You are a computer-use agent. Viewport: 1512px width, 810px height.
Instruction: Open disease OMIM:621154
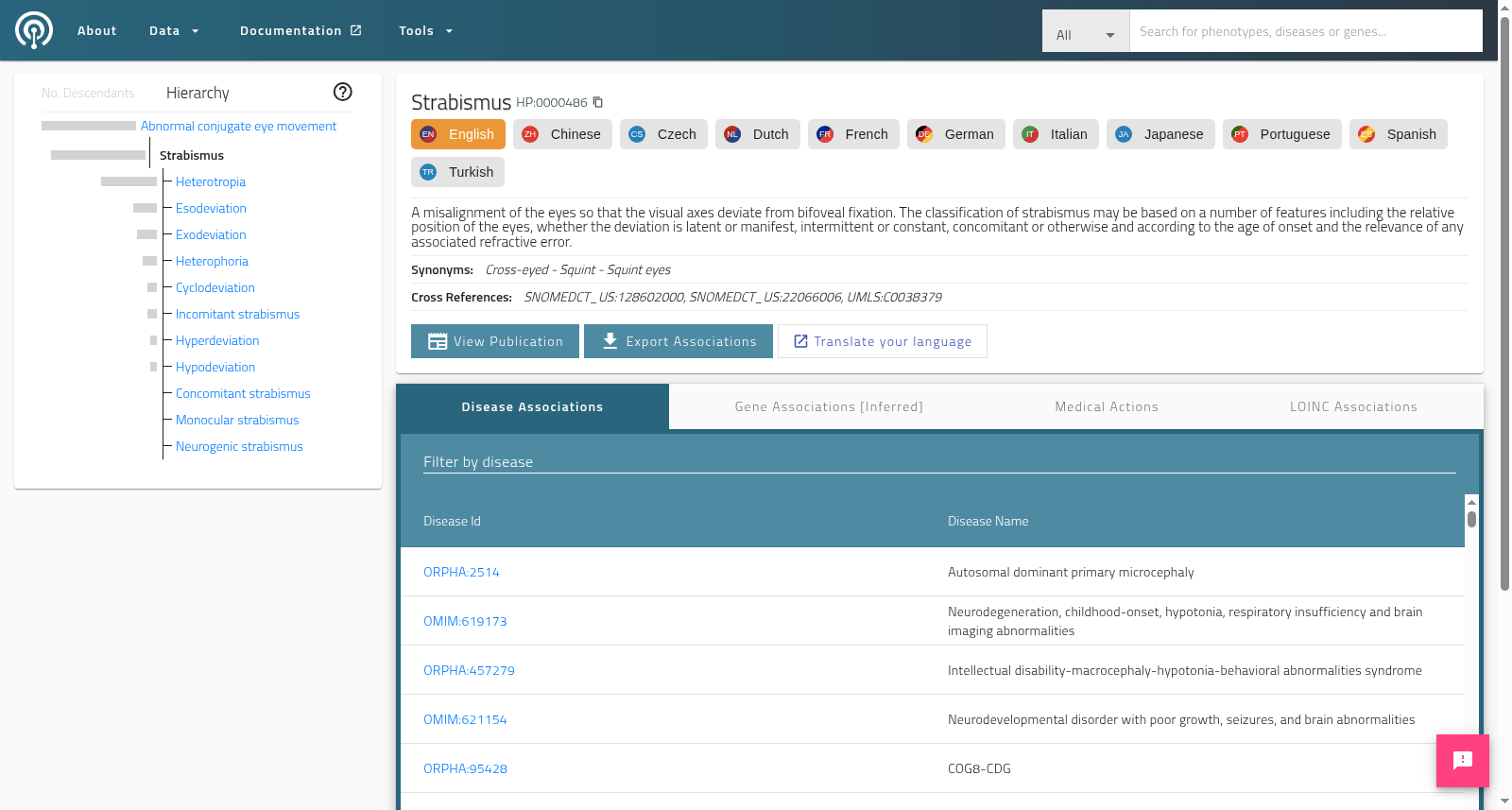(465, 719)
